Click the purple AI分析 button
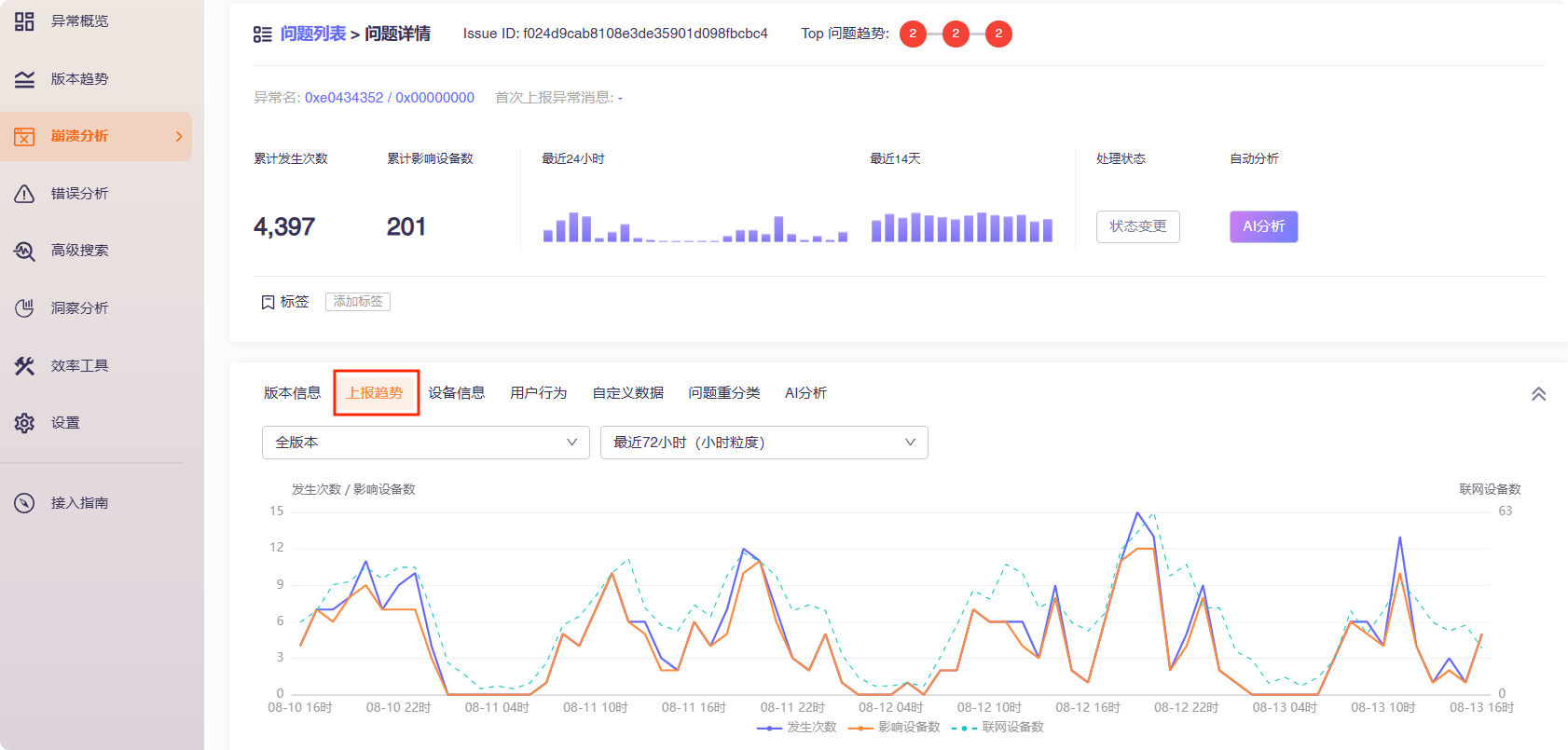Image resolution: width=1568 pixels, height=750 pixels. click(x=1263, y=226)
